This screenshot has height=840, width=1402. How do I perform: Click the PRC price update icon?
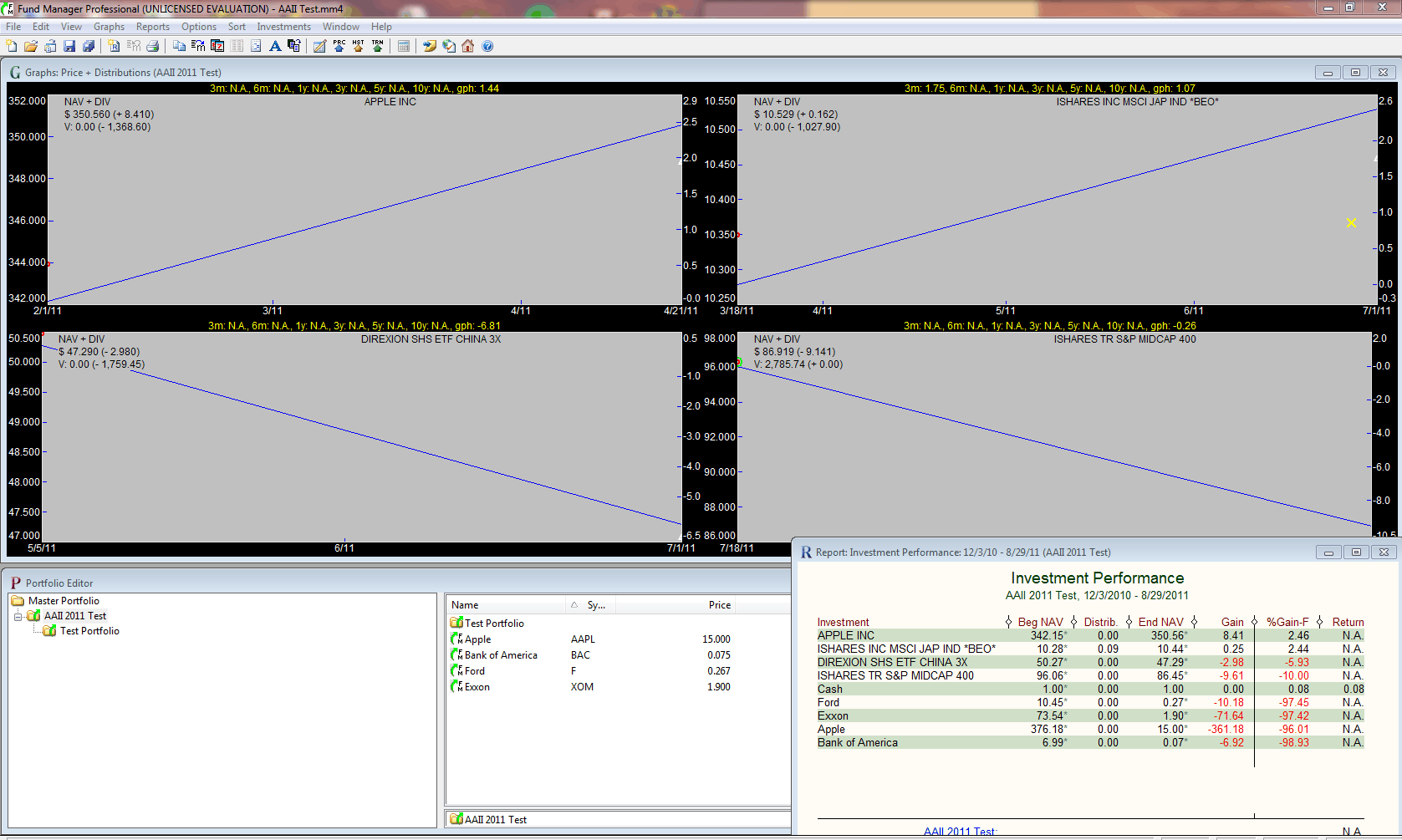coord(339,46)
